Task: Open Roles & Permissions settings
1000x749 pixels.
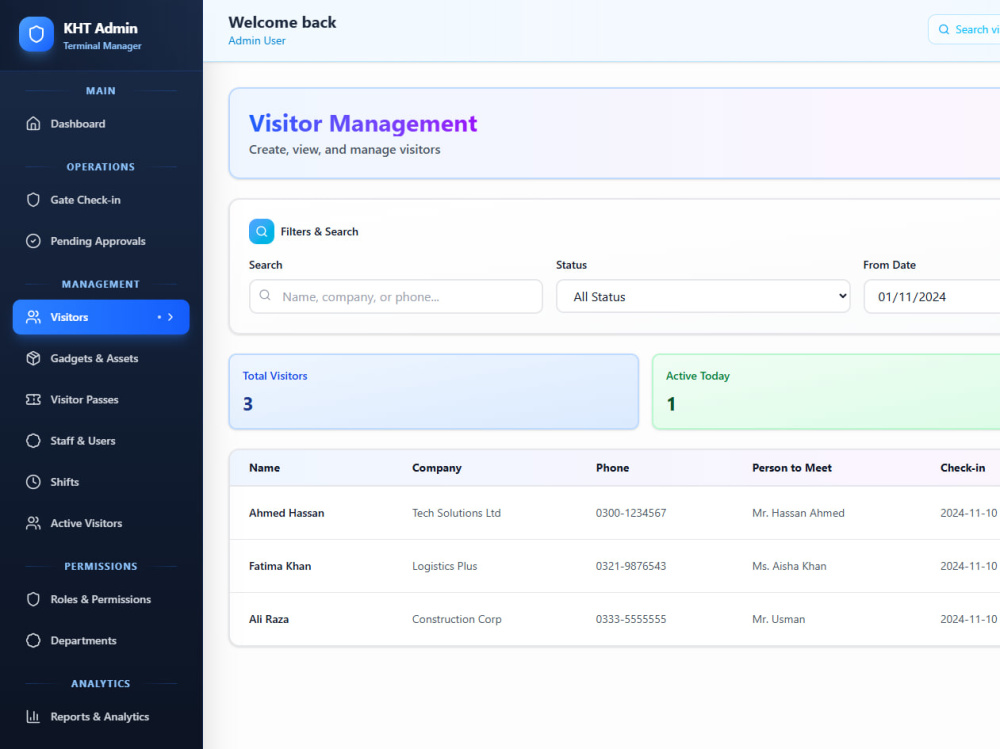Action: click(x=101, y=599)
